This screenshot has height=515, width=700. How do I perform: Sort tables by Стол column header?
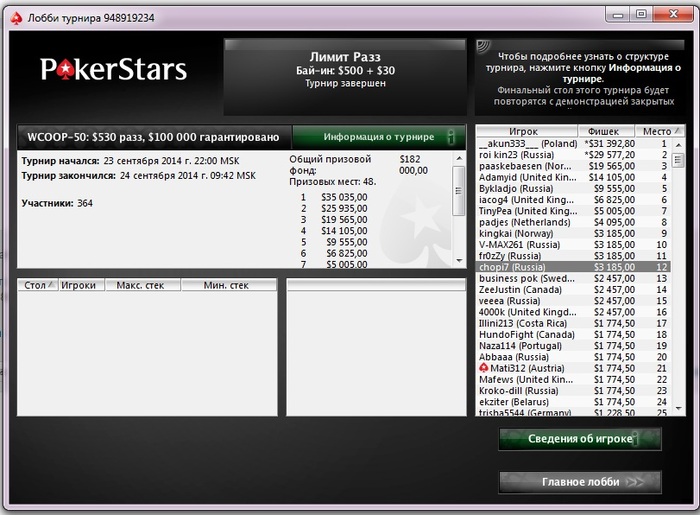pyautogui.click(x=38, y=285)
